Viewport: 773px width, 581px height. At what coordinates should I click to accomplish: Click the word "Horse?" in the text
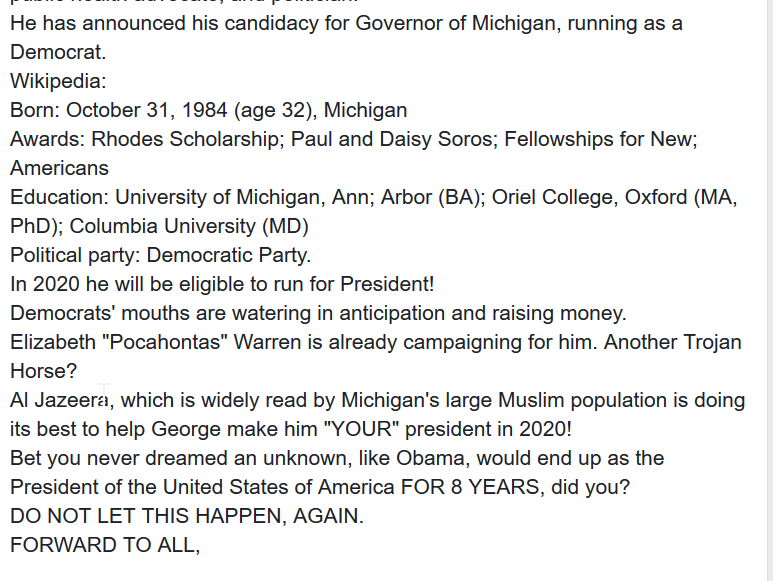click(43, 372)
